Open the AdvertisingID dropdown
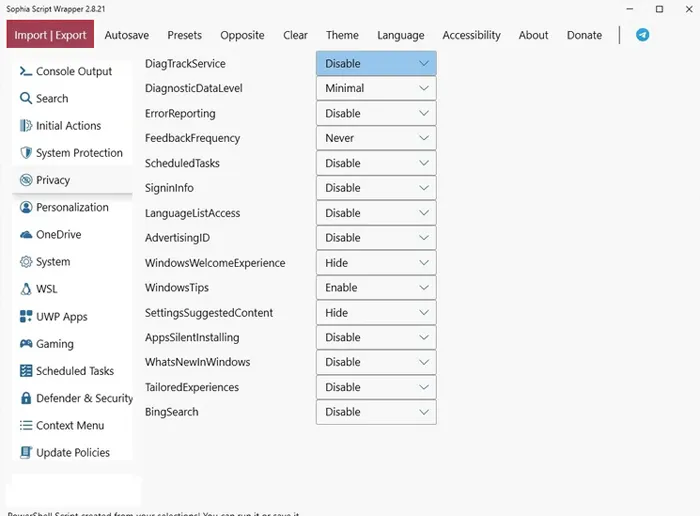 (x=376, y=238)
